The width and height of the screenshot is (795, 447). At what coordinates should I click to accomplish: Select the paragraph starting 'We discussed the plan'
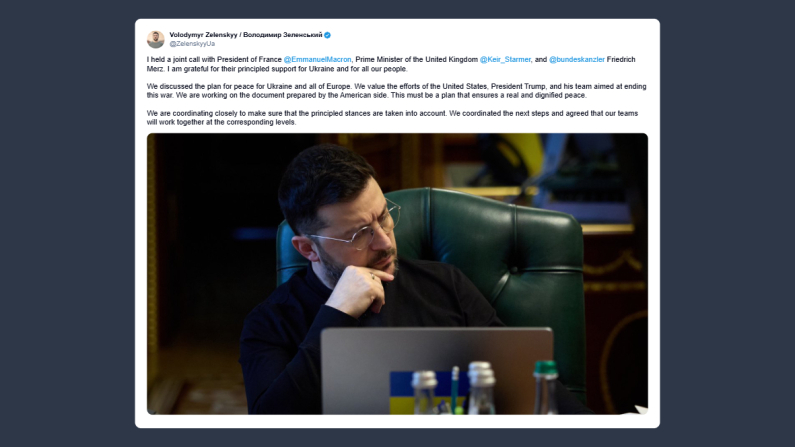[x=397, y=91]
